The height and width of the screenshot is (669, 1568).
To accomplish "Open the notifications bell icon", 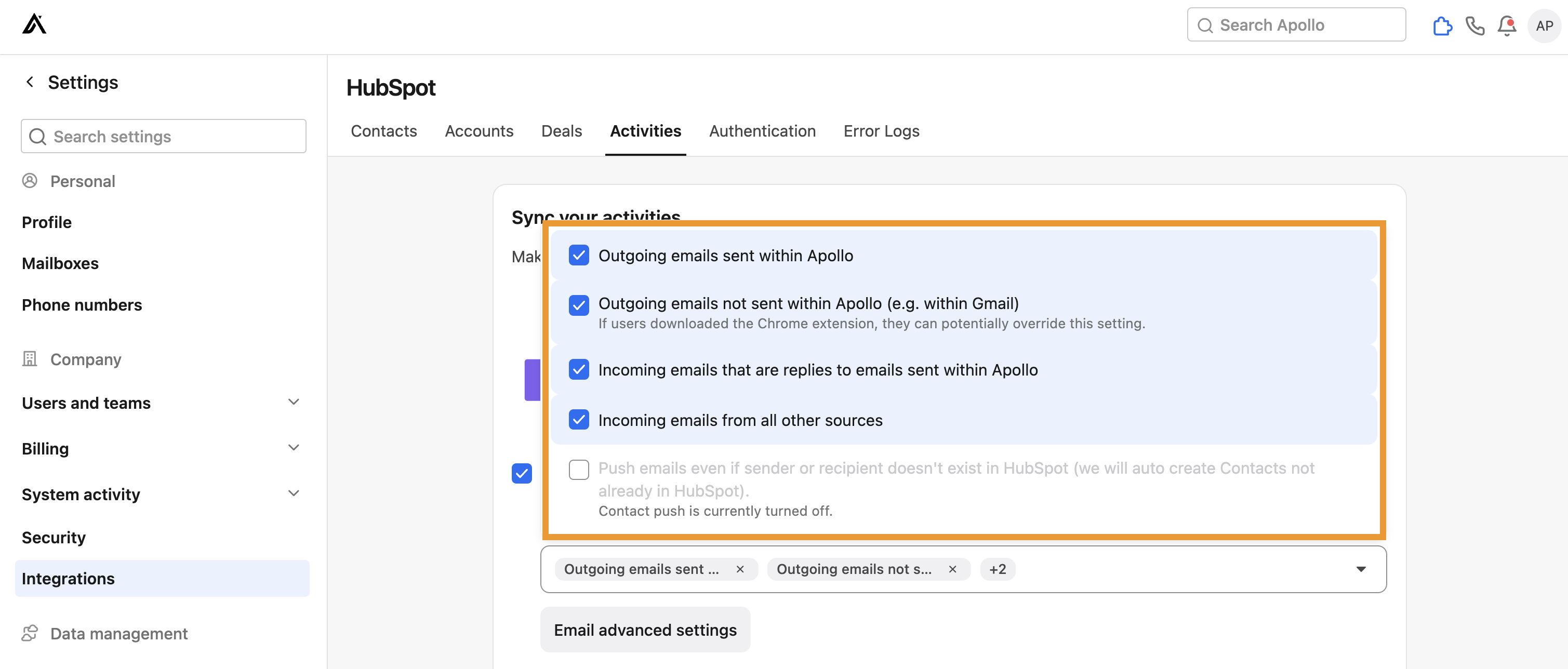I will click(x=1507, y=25).
